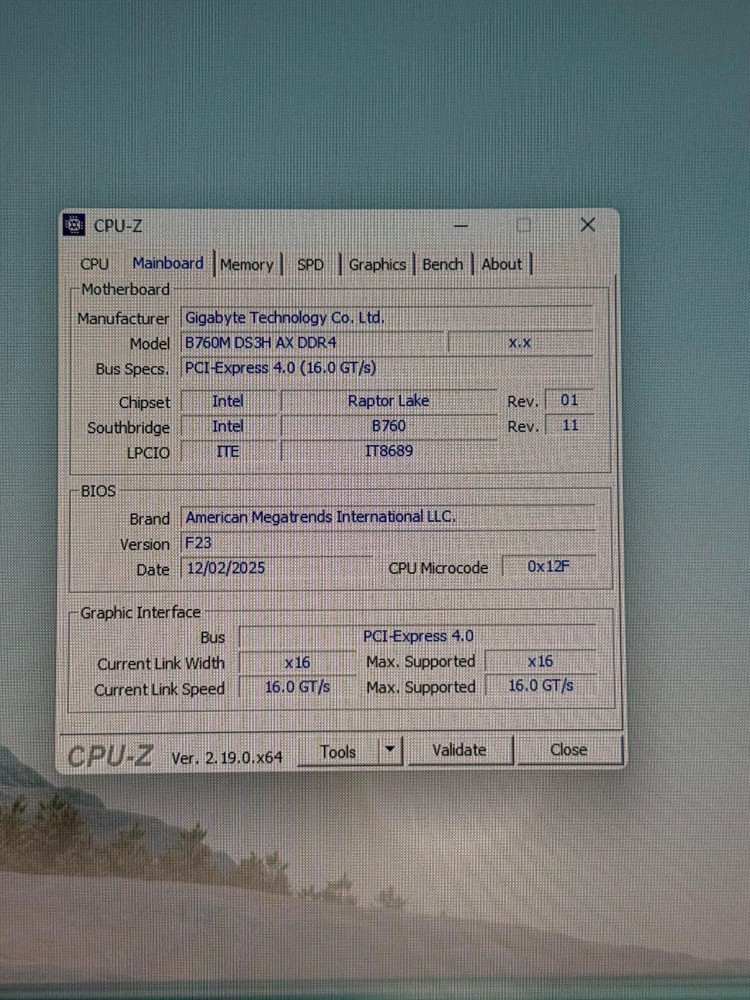Click BIOS brand American Megatrends International LLC.

388,517
